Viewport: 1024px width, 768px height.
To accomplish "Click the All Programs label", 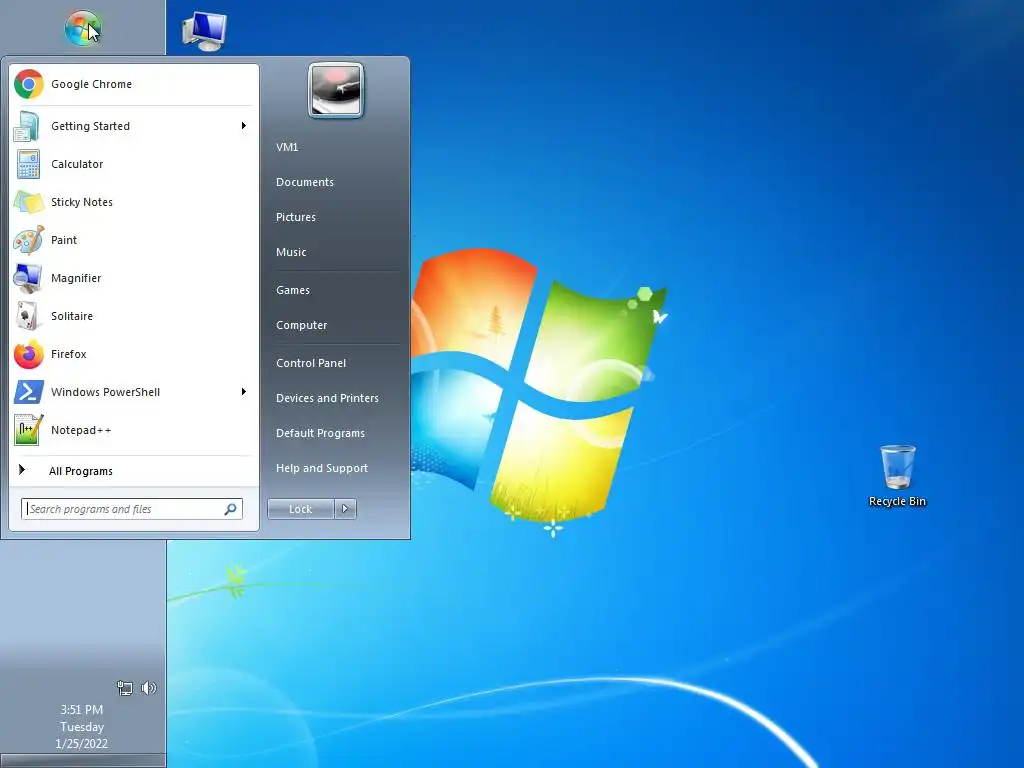I will [x=80, y=471].
